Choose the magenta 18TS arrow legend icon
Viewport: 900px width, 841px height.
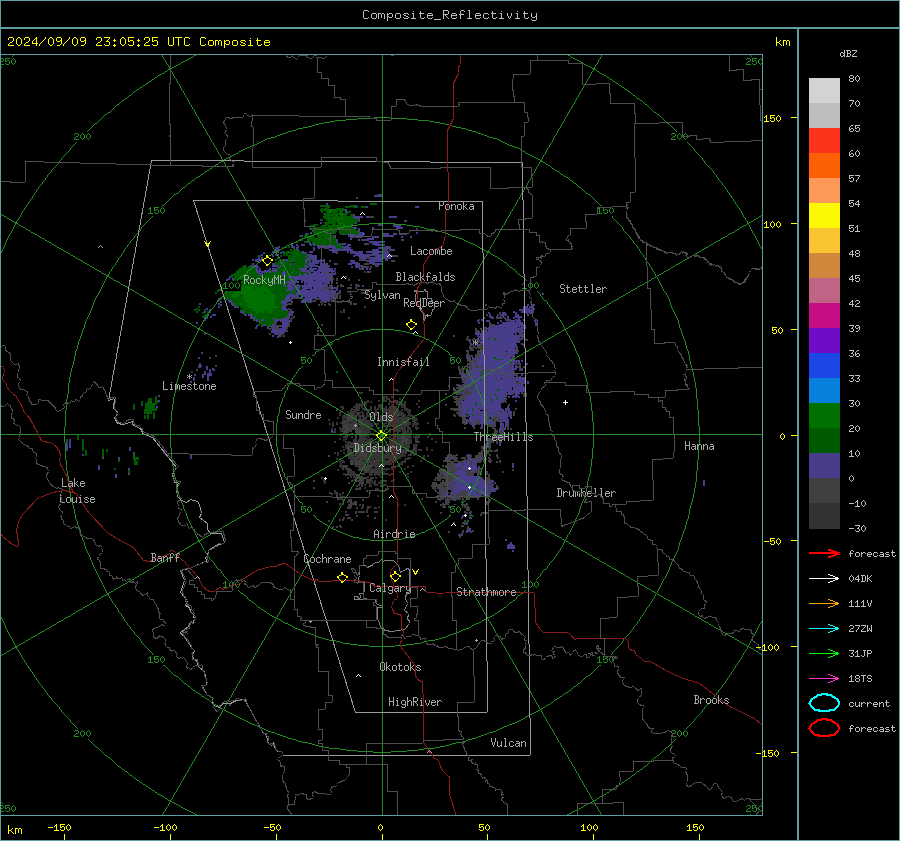[x=824, y=679]
